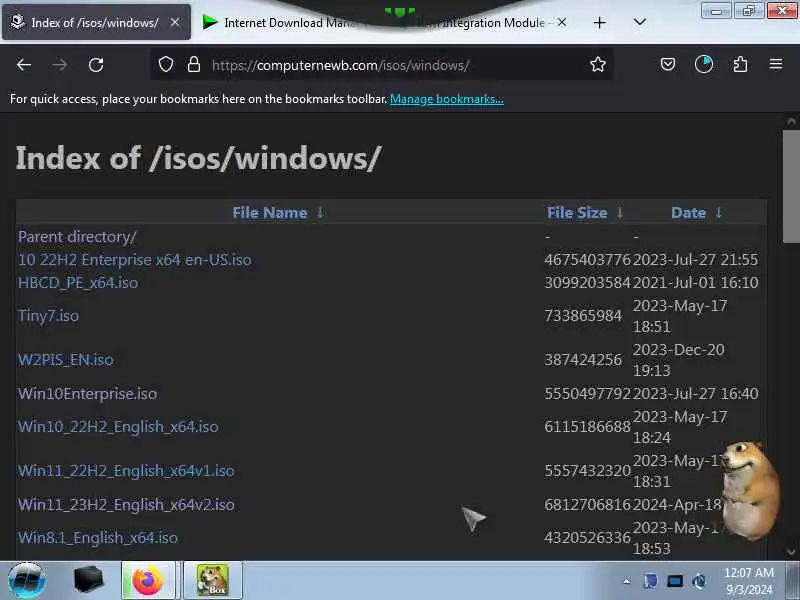Open the volume tray icon
800x600 pixels.
[x=699, y=581]
